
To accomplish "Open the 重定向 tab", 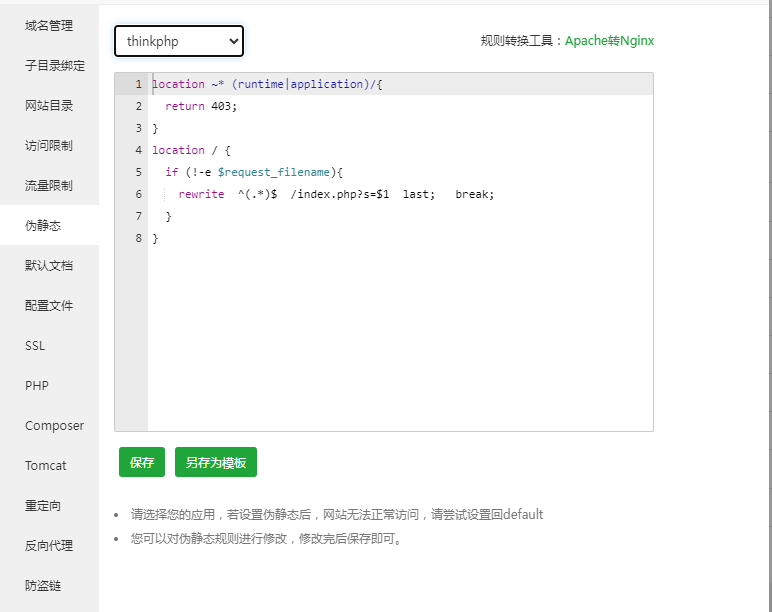I will 49,505.
